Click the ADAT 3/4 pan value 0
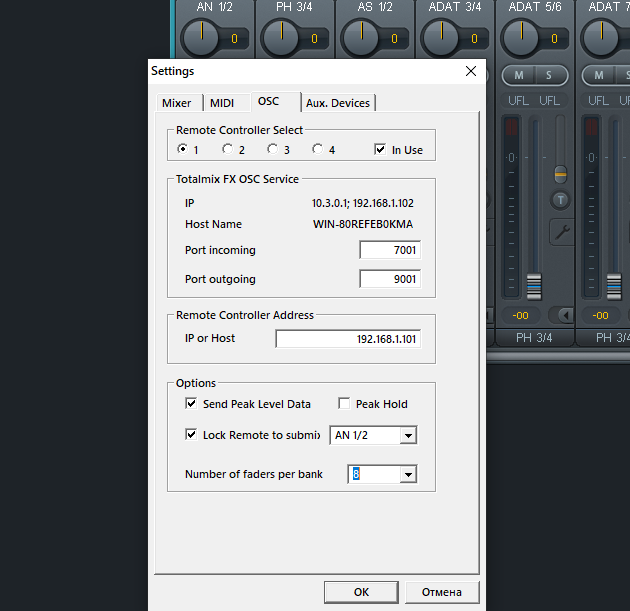 474,39
